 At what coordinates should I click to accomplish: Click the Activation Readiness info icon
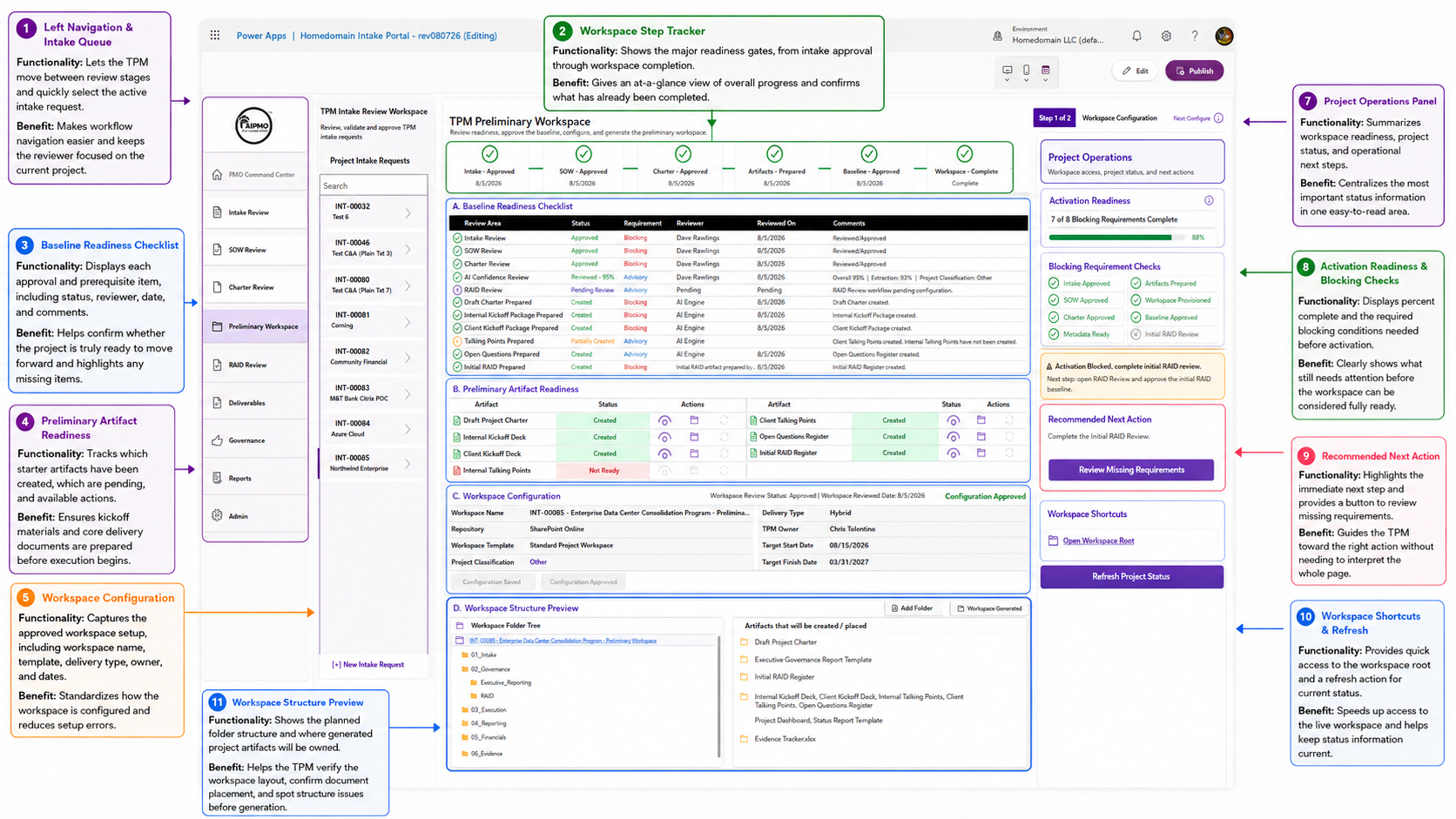1209,200
